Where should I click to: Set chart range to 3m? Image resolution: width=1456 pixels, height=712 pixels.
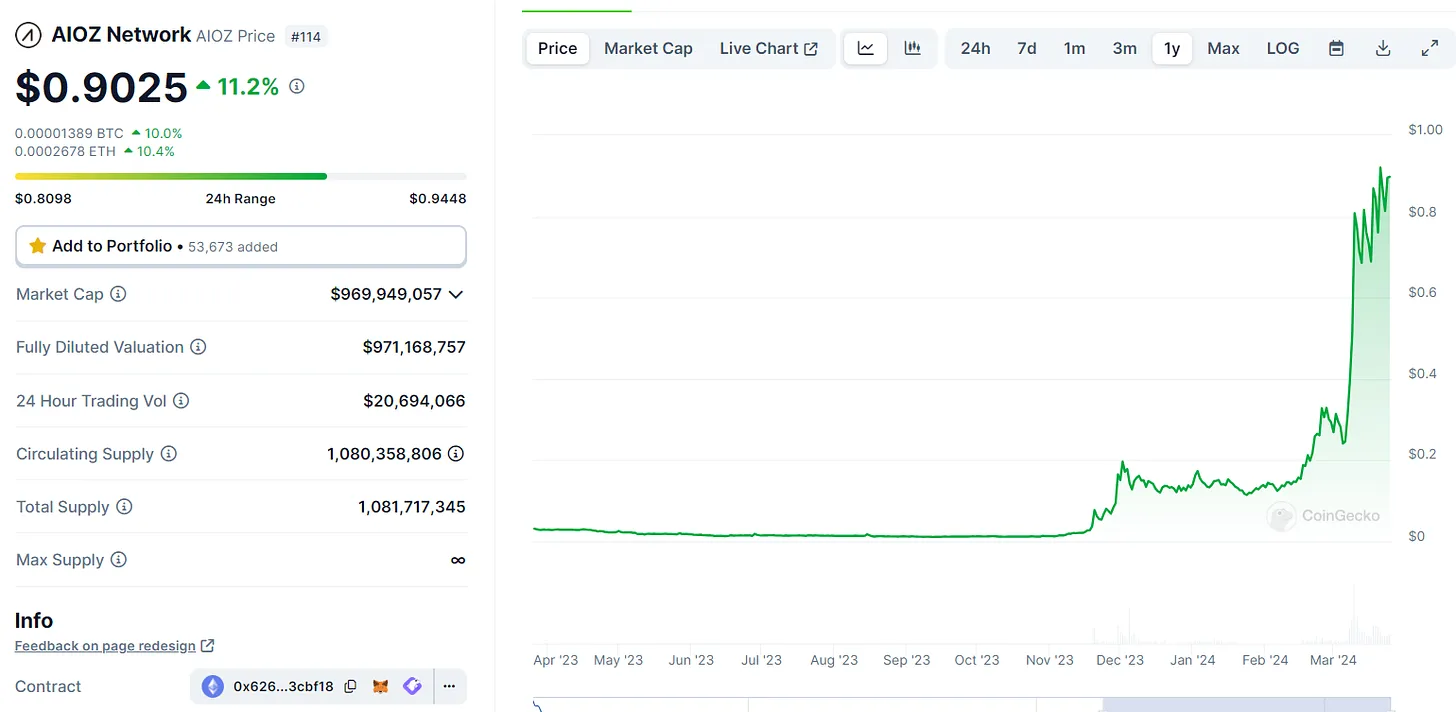point(1124,48)
